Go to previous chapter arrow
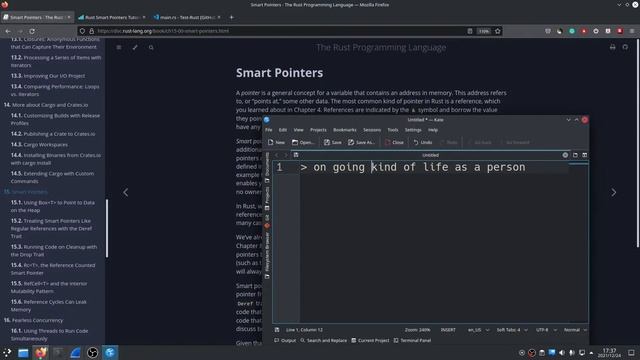The image size is (640, 360). [126, 192]
